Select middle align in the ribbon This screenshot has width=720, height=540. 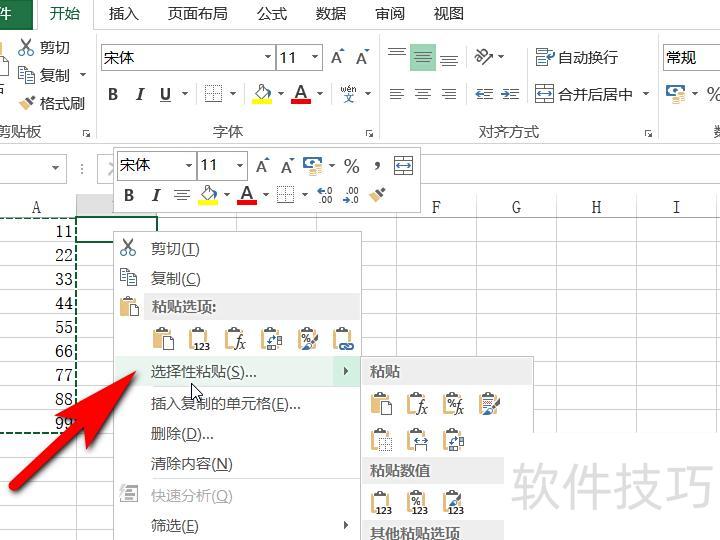coord(422,57)
